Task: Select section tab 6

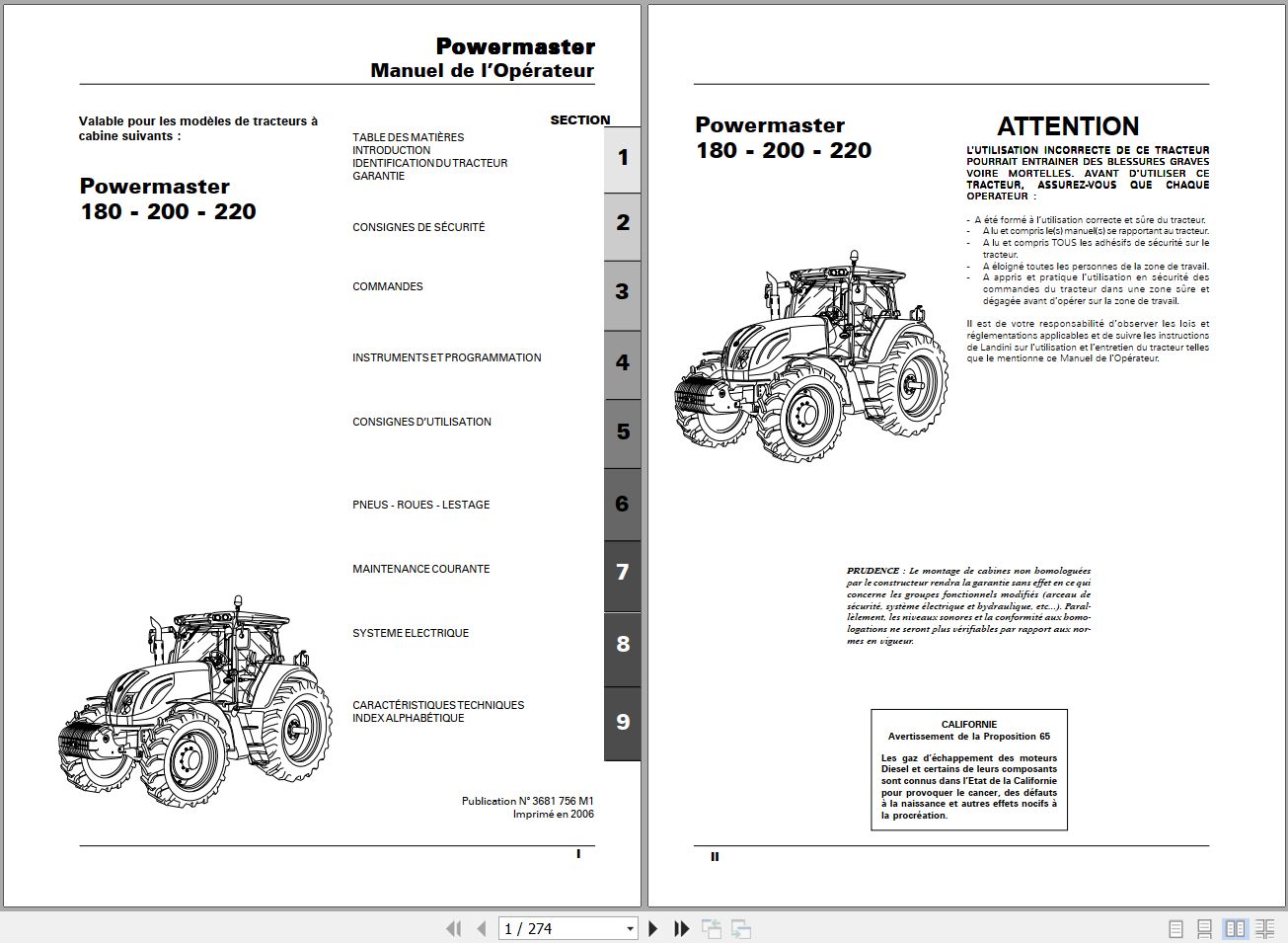Action: 622,505
